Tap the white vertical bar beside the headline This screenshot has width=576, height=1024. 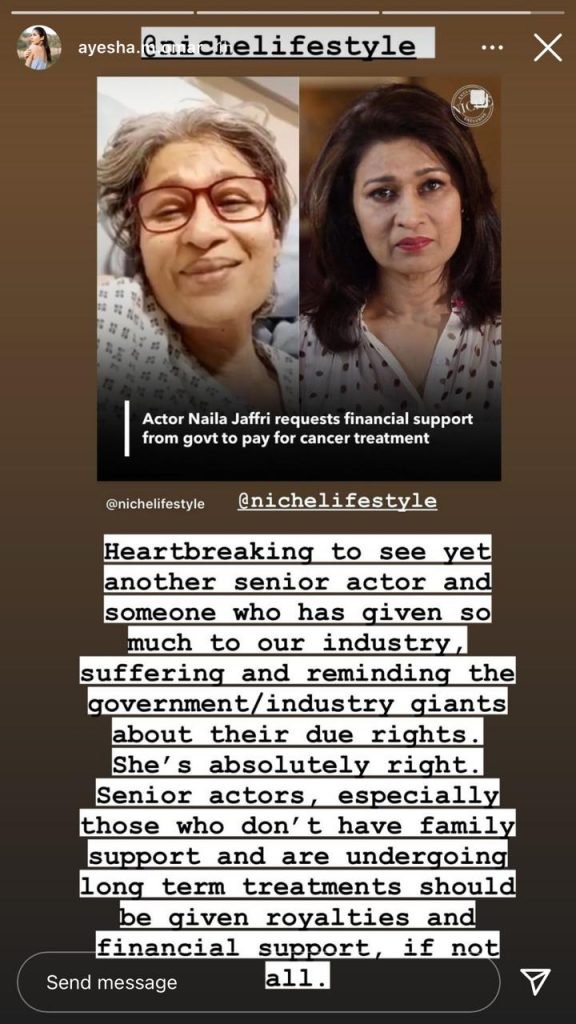pos(127,428)
